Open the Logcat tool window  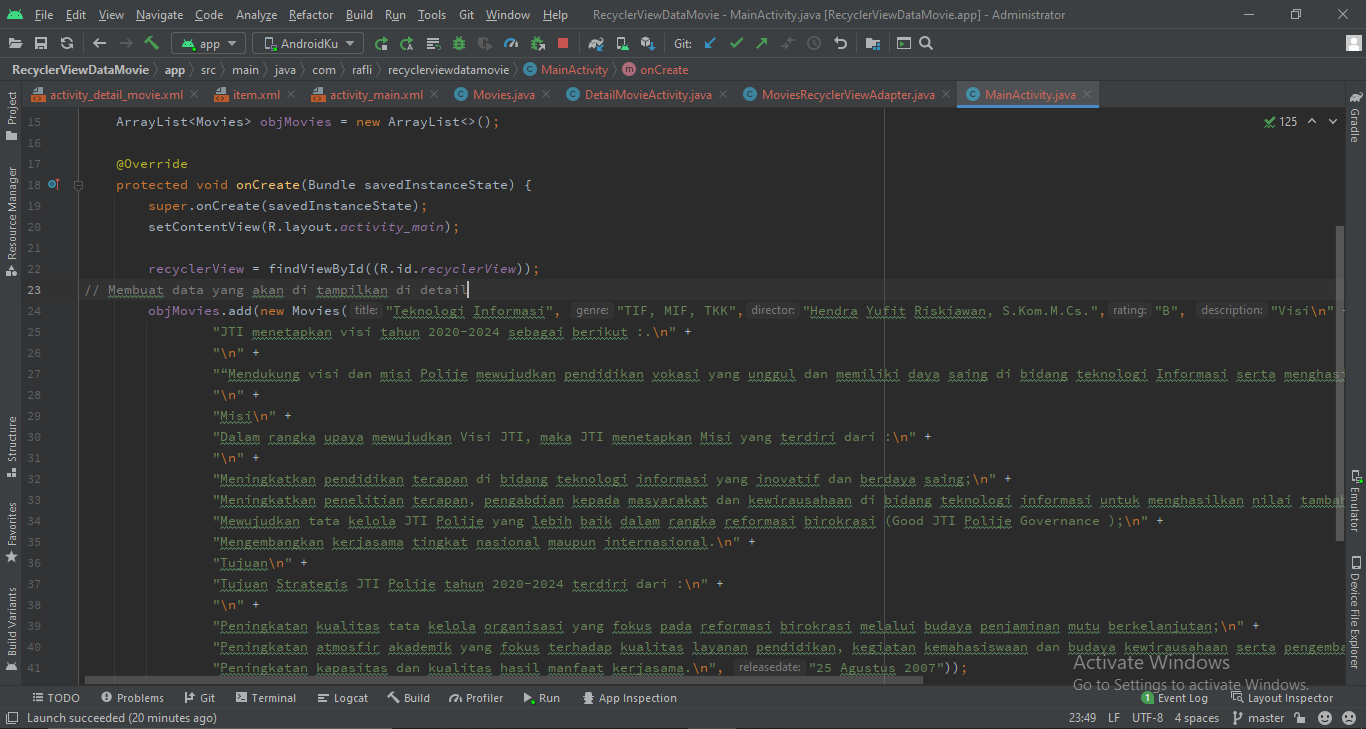tap(342, 698)
